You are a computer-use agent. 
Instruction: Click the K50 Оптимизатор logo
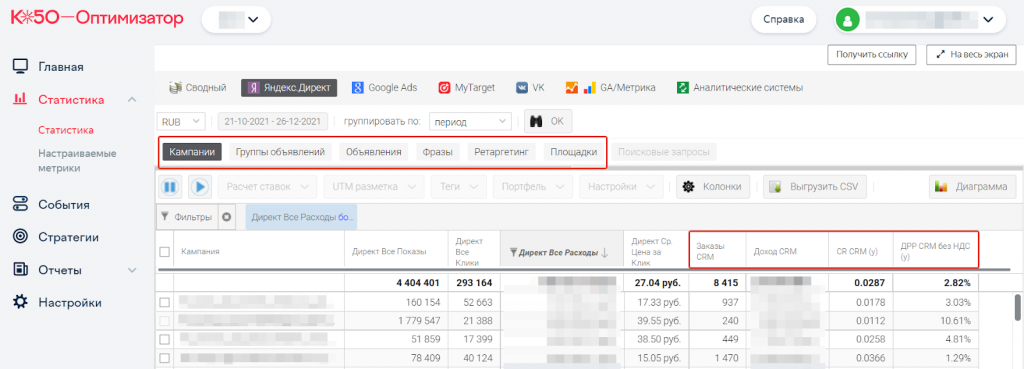pos(97,18)
